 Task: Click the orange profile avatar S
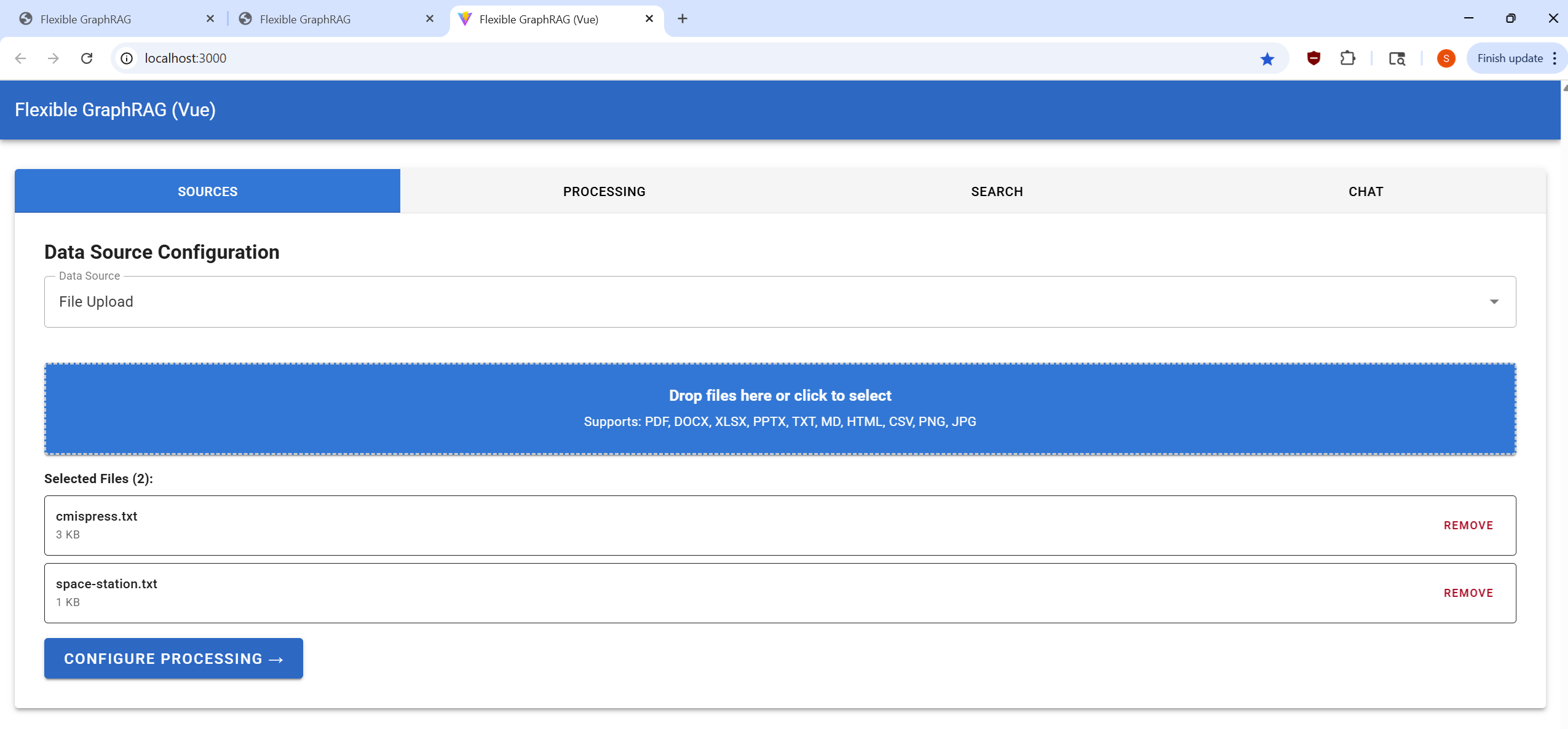1446,58
